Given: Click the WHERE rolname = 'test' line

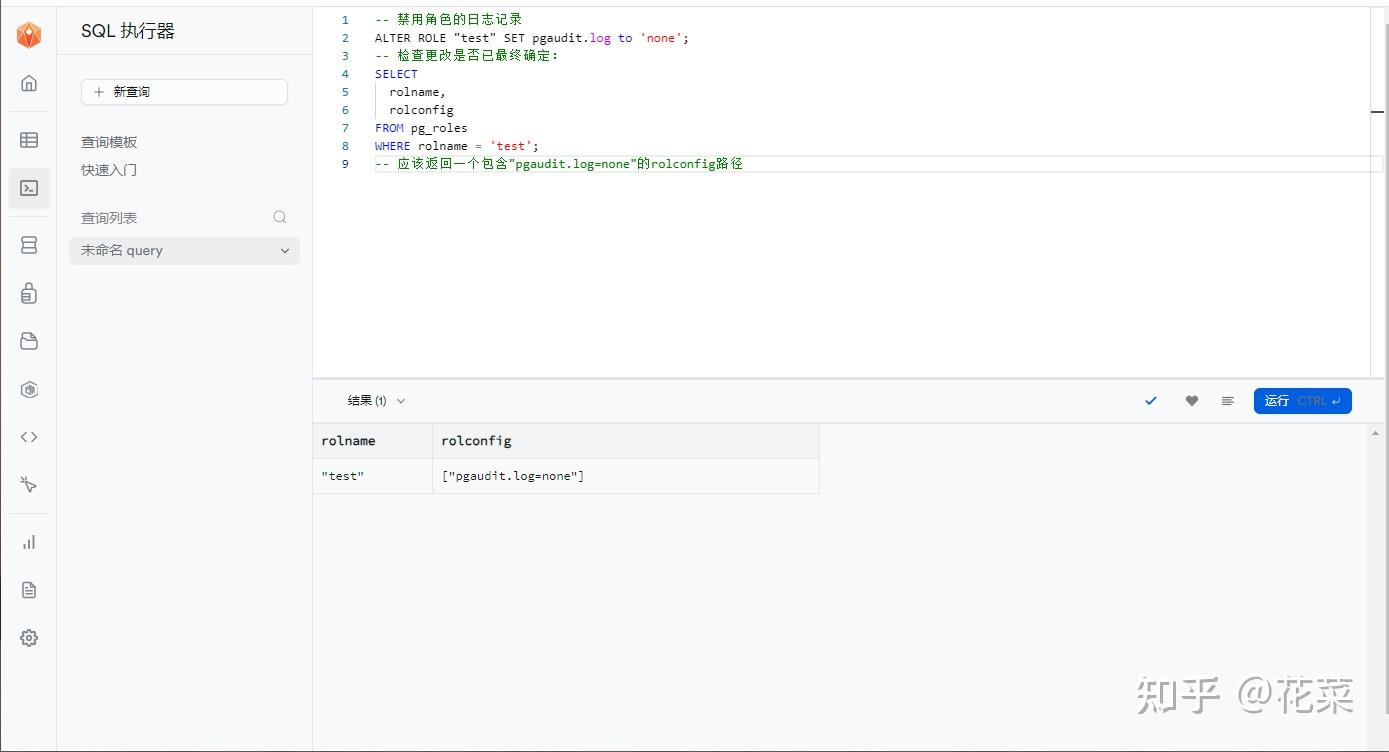Looking at the screenshot, I should [x=457, y=146].
